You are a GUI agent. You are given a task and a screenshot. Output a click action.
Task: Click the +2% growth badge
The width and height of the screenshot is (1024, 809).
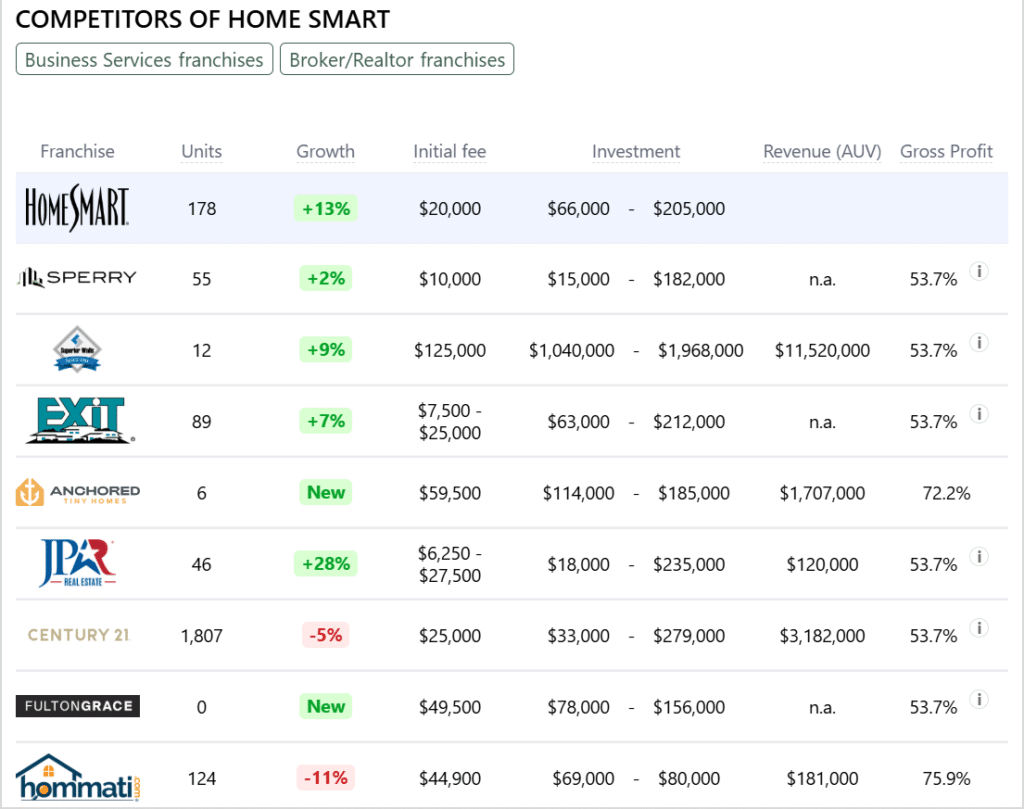click(325, 278)
